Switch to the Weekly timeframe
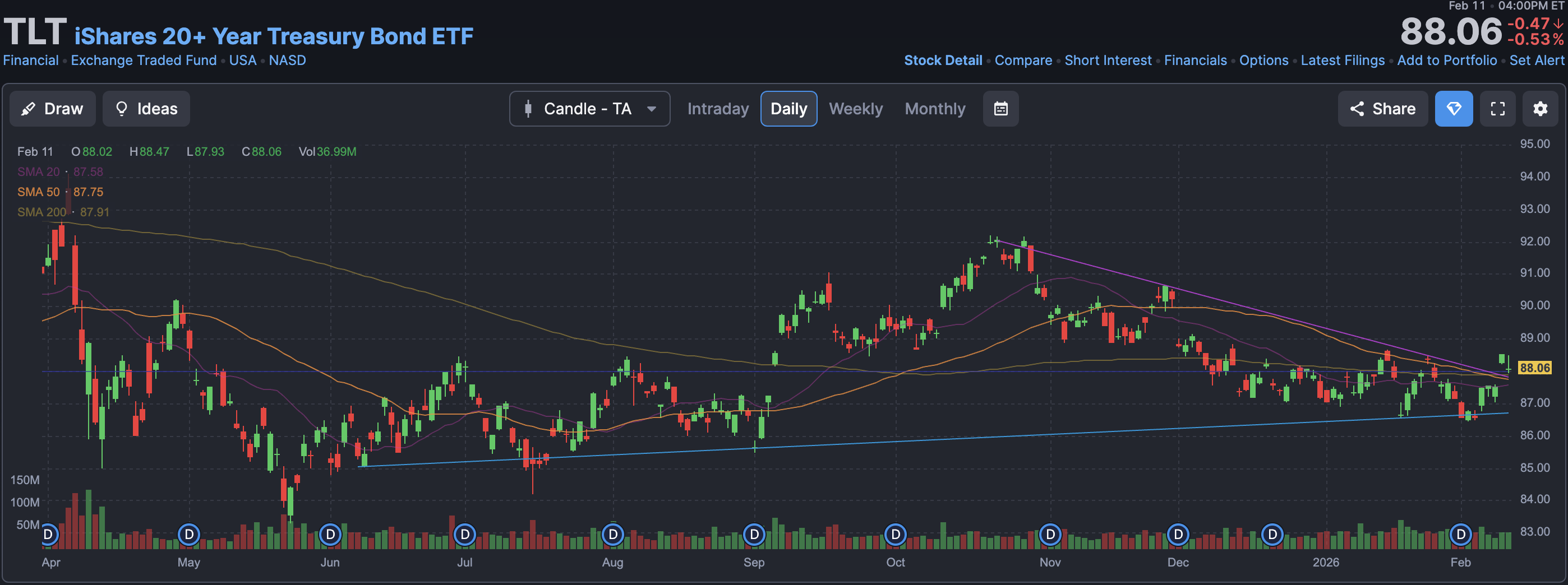 (x=855, y=109)
